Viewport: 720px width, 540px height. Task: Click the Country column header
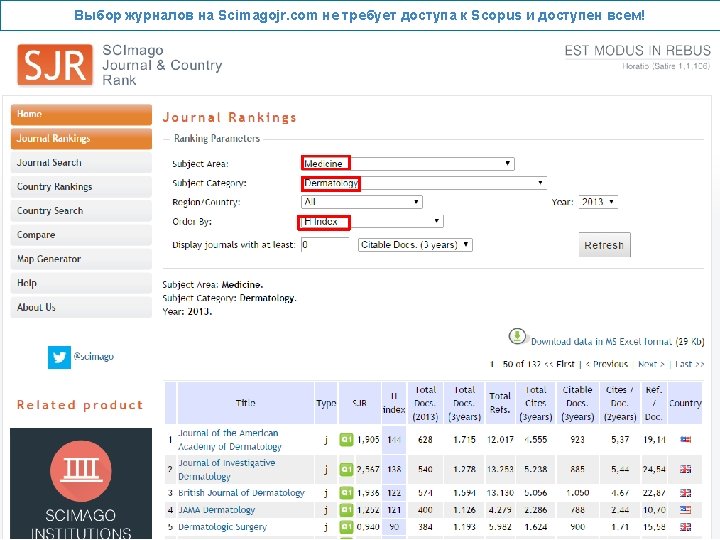(685, 403)
